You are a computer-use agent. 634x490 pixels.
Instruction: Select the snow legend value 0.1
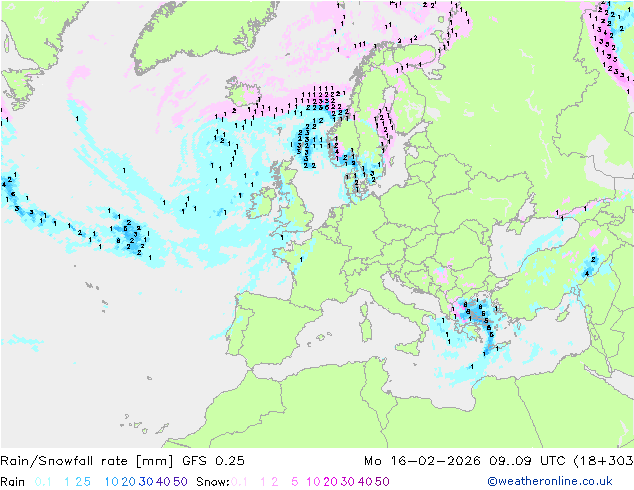(x=239, y=482)
